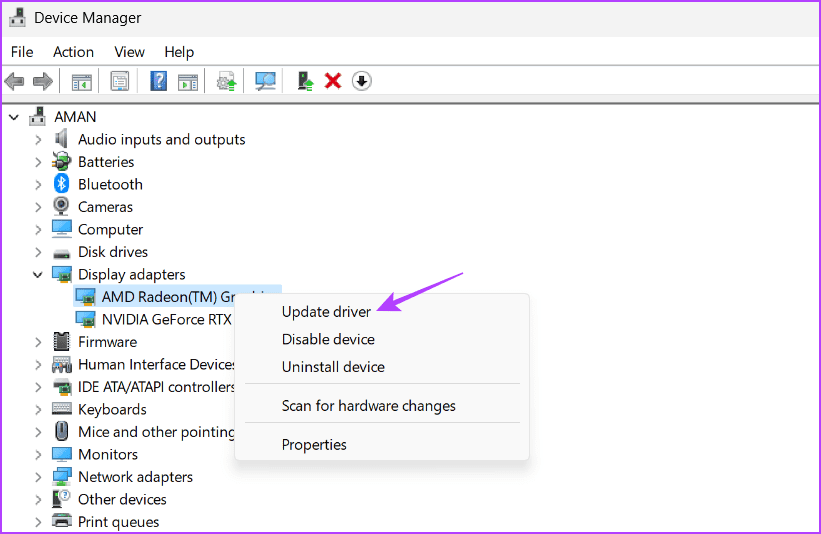Image resolution: width=821 pixels, height=534 pixels.
Task: Expand the Keyboards chevron
Action: click(x=38, y=410)
